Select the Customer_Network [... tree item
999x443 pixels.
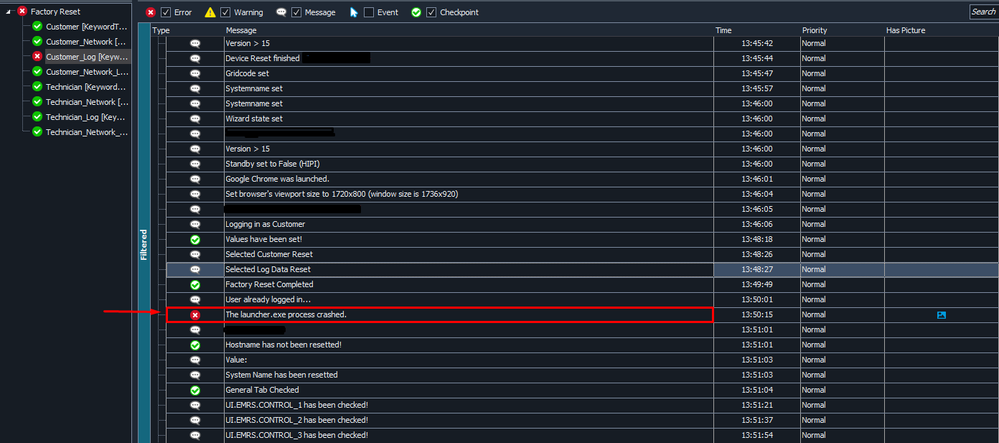click(87, 41)
